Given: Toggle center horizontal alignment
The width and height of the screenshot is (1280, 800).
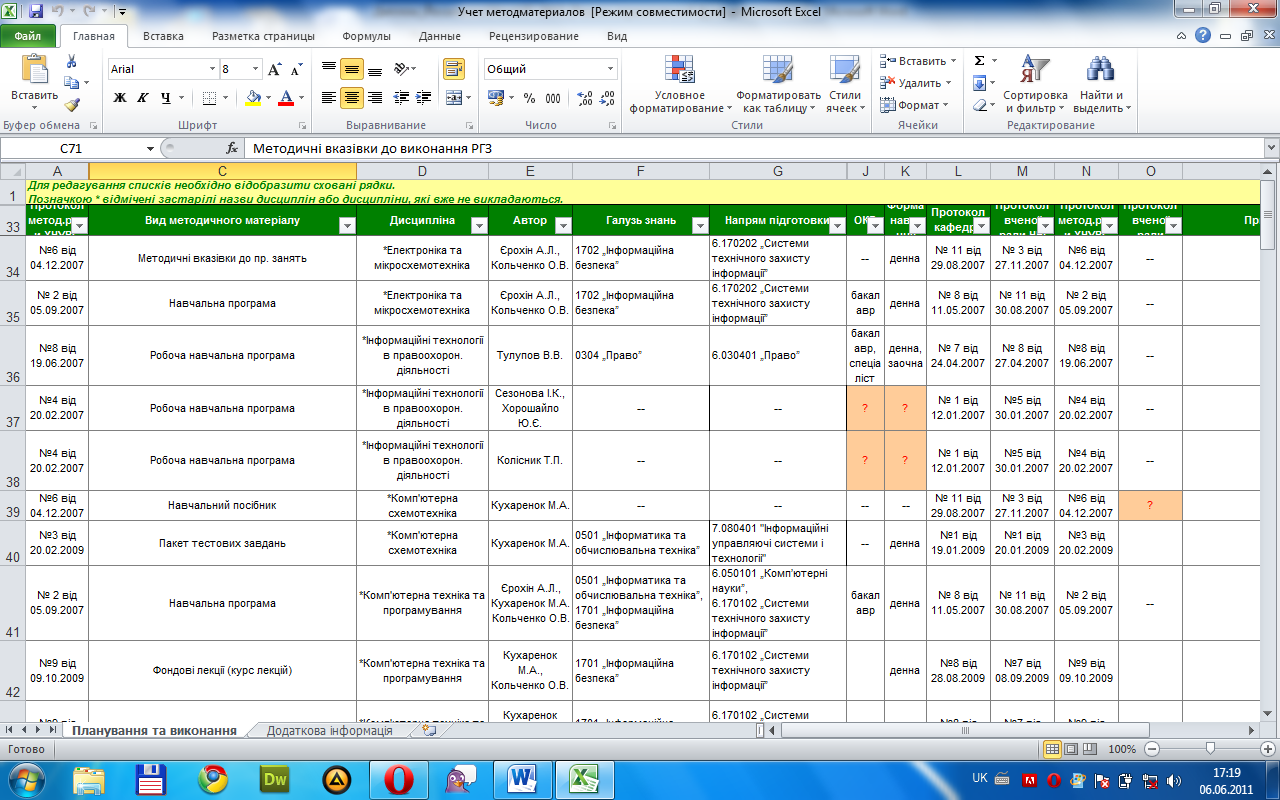Looking at the screenshot, I should 351,98.
